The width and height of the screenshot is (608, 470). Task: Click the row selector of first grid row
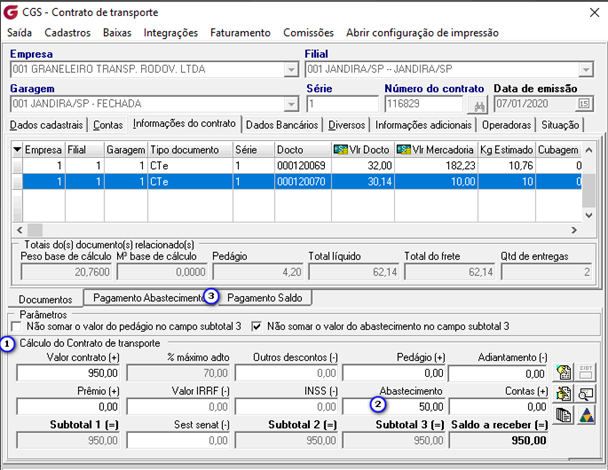click(x=17, y=166)
